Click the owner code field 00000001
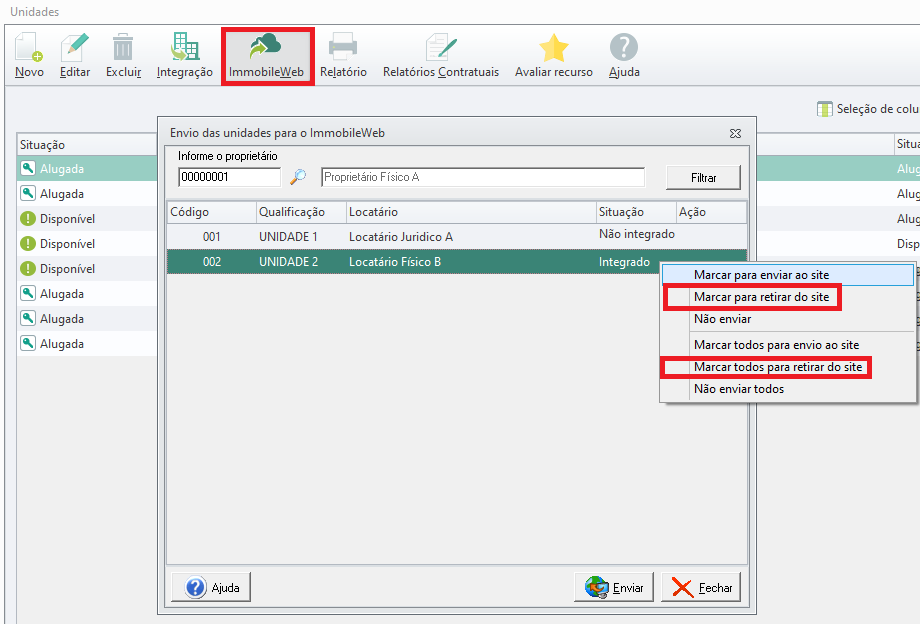 (x=229, y=177)
